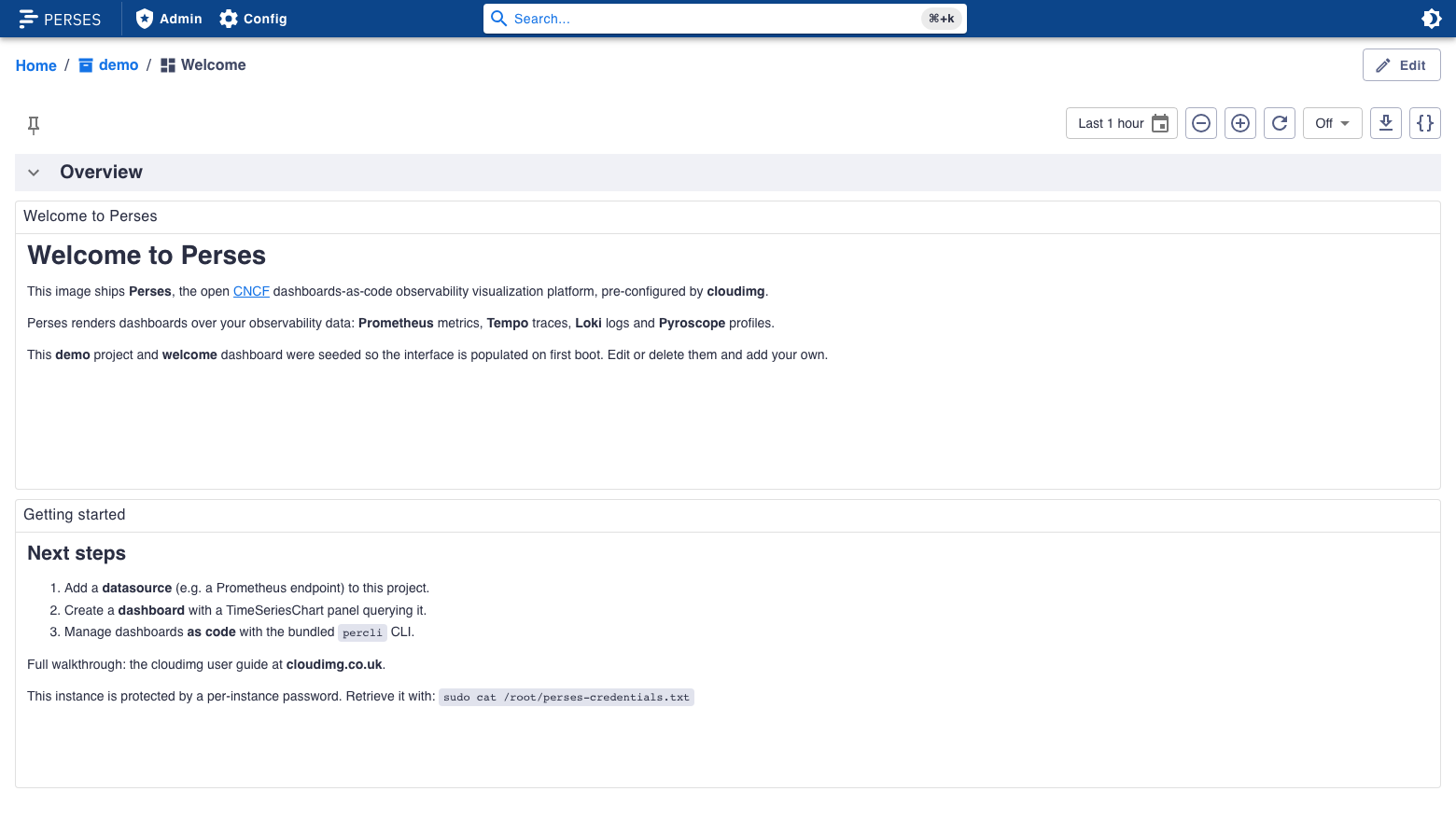The height and width of the screenshot is (819, 1456).
Task: Toggle the light/dark theme icon
Action: pyautogui.click(x=1431, y=19)
